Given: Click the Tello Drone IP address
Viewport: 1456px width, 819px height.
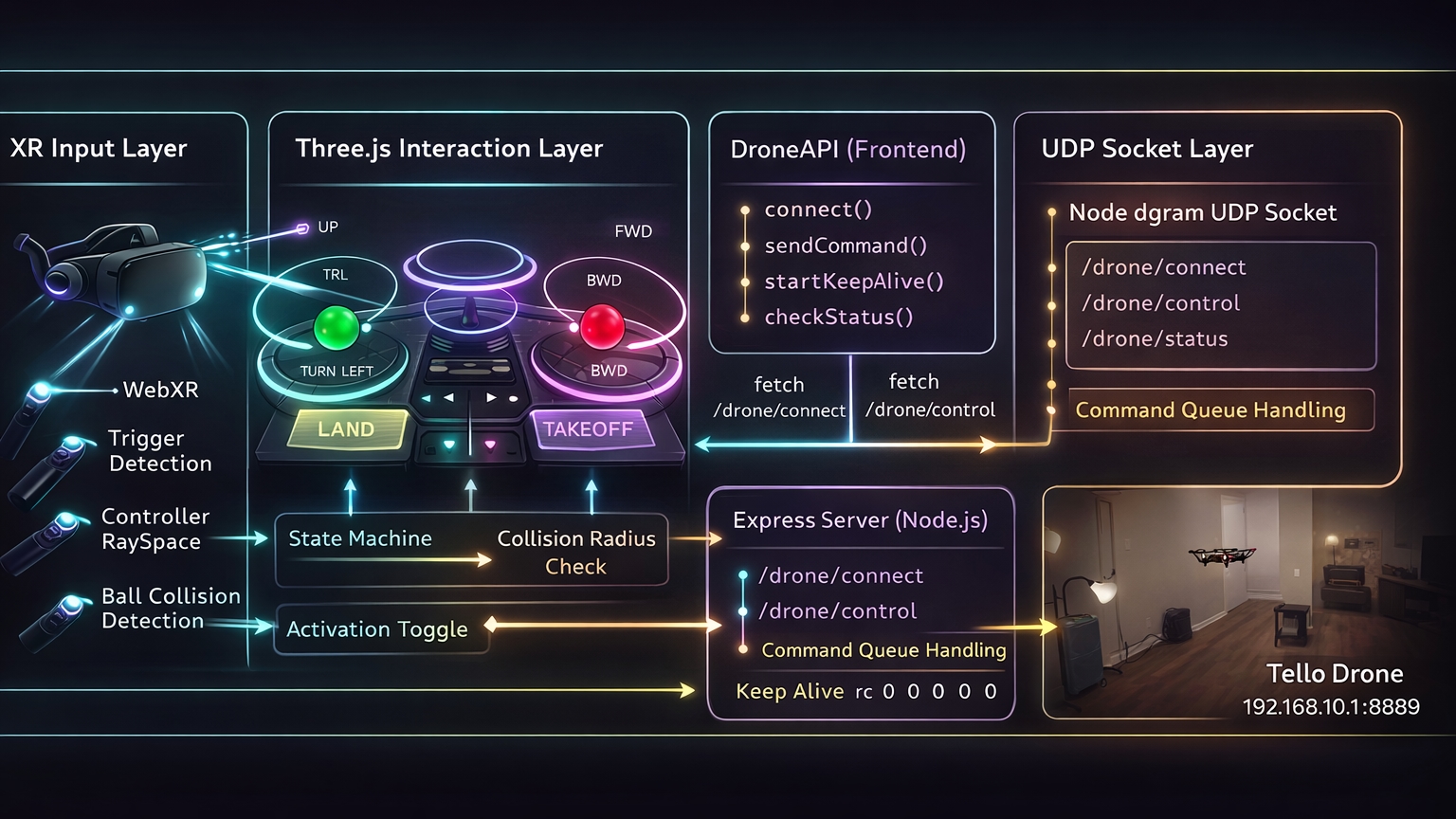Looking at the screenshot, I should click(x=1330, y=707).
